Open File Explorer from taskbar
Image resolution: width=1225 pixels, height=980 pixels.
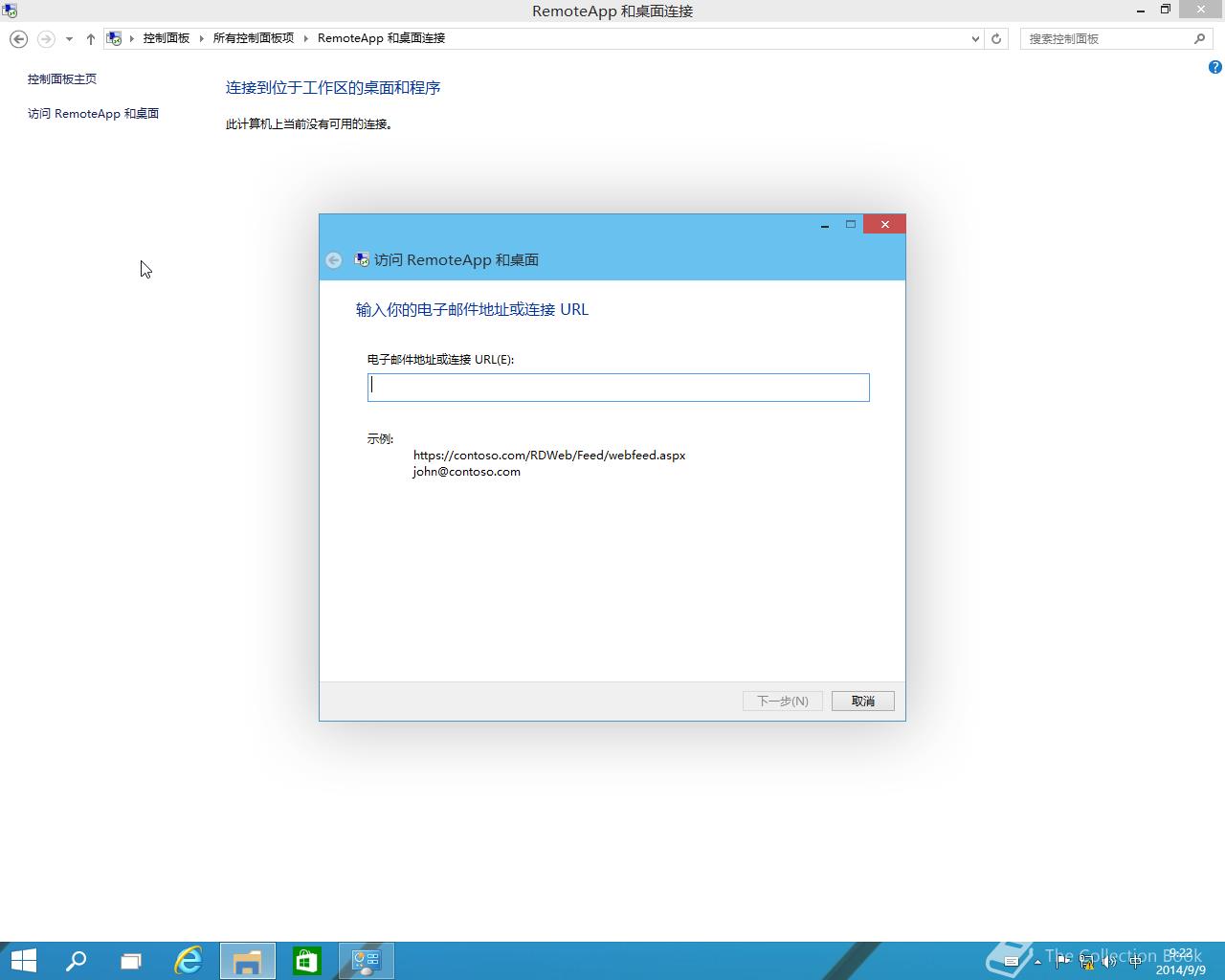(248, 961)
